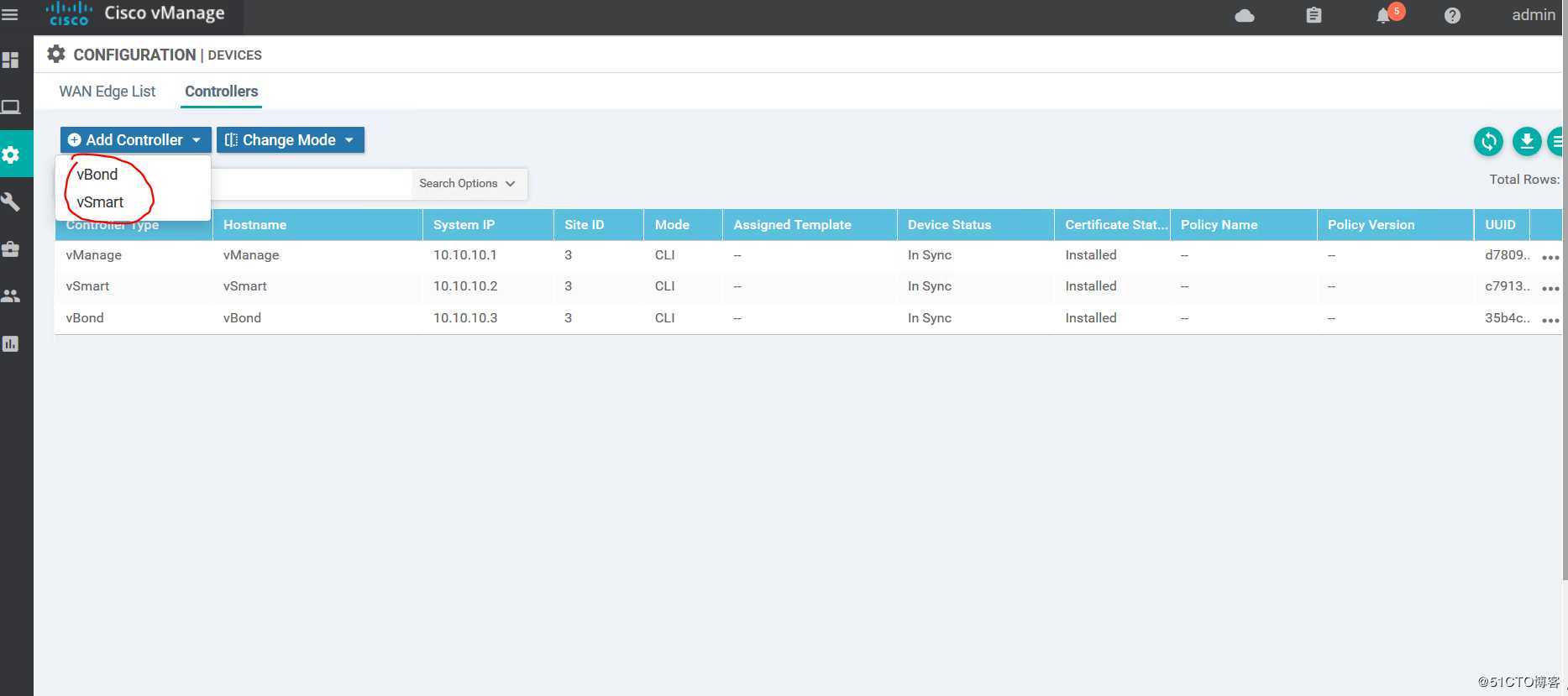Click system IP 10.10.10.1
Viewport: 1568px width, 696px height.
click(x=465, y=255)
